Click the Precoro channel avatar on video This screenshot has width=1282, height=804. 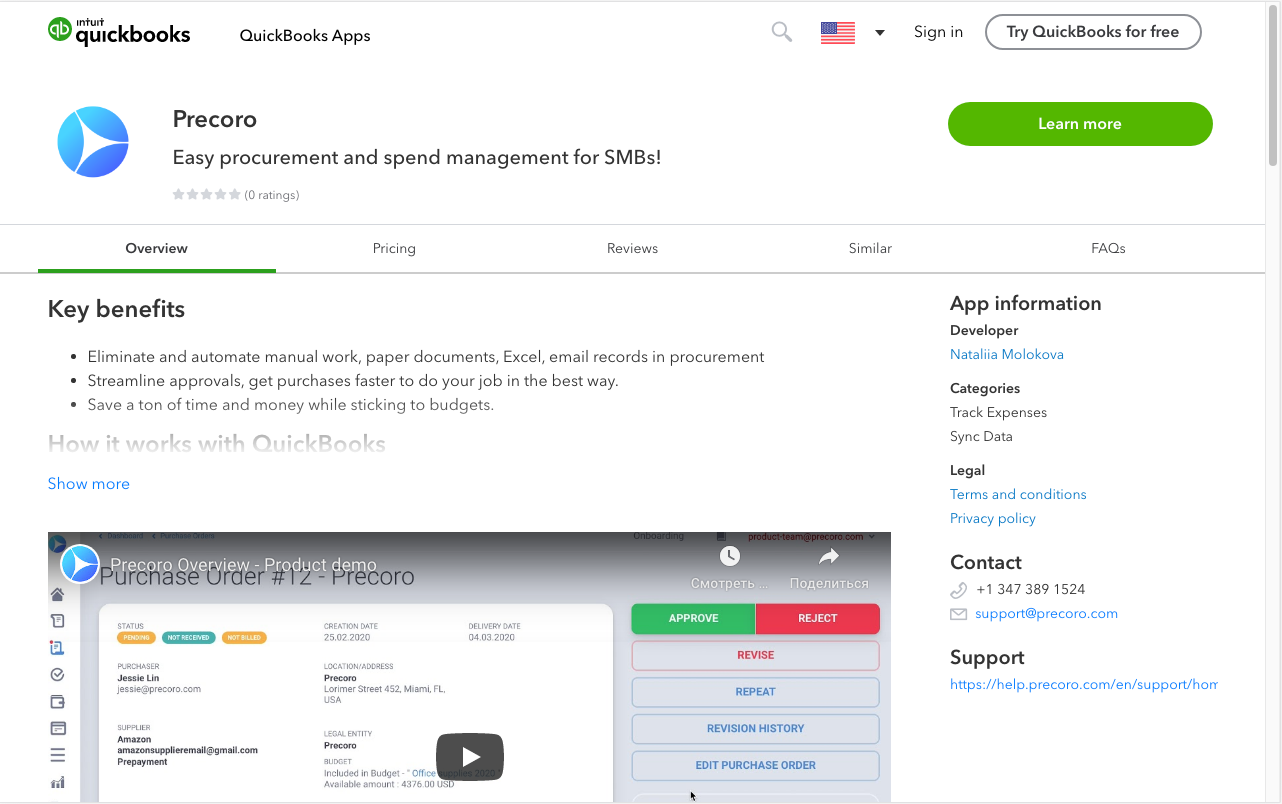coord(80,564)
